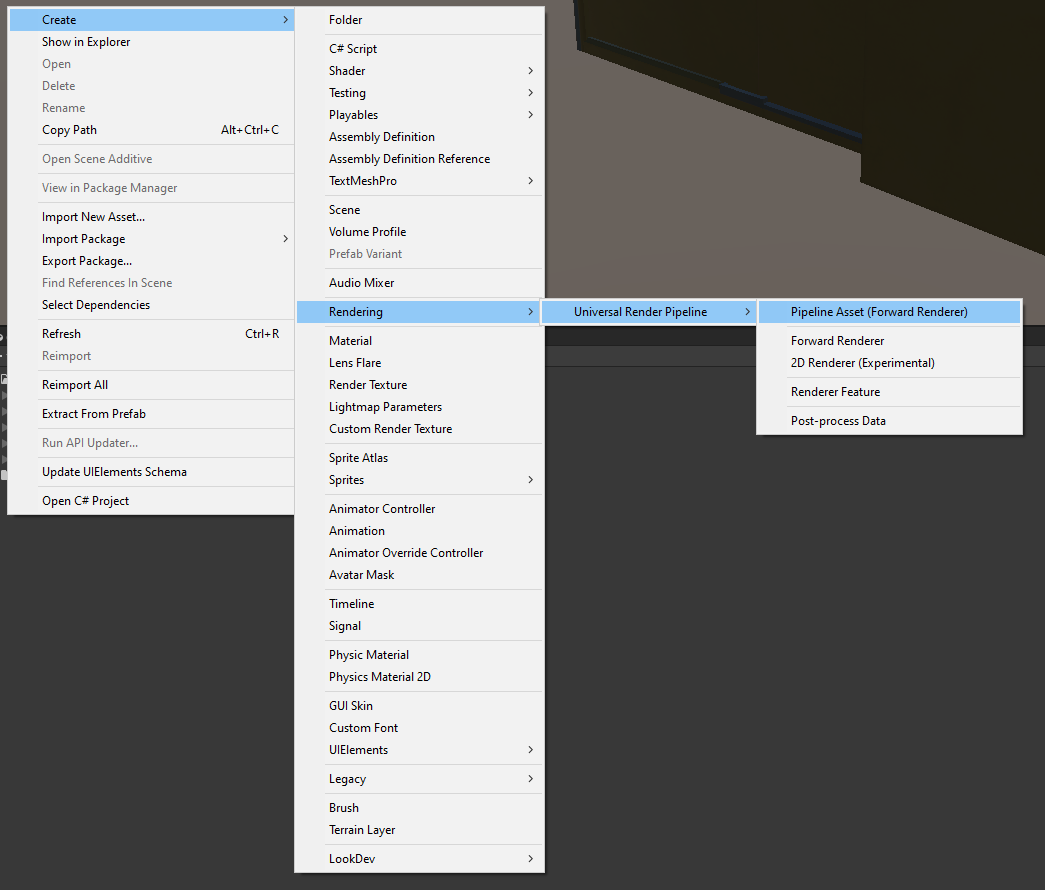Viewport: 1045px width, 890px height.
Task: Create a Physic Material
Action: click(x=419, y=655)
